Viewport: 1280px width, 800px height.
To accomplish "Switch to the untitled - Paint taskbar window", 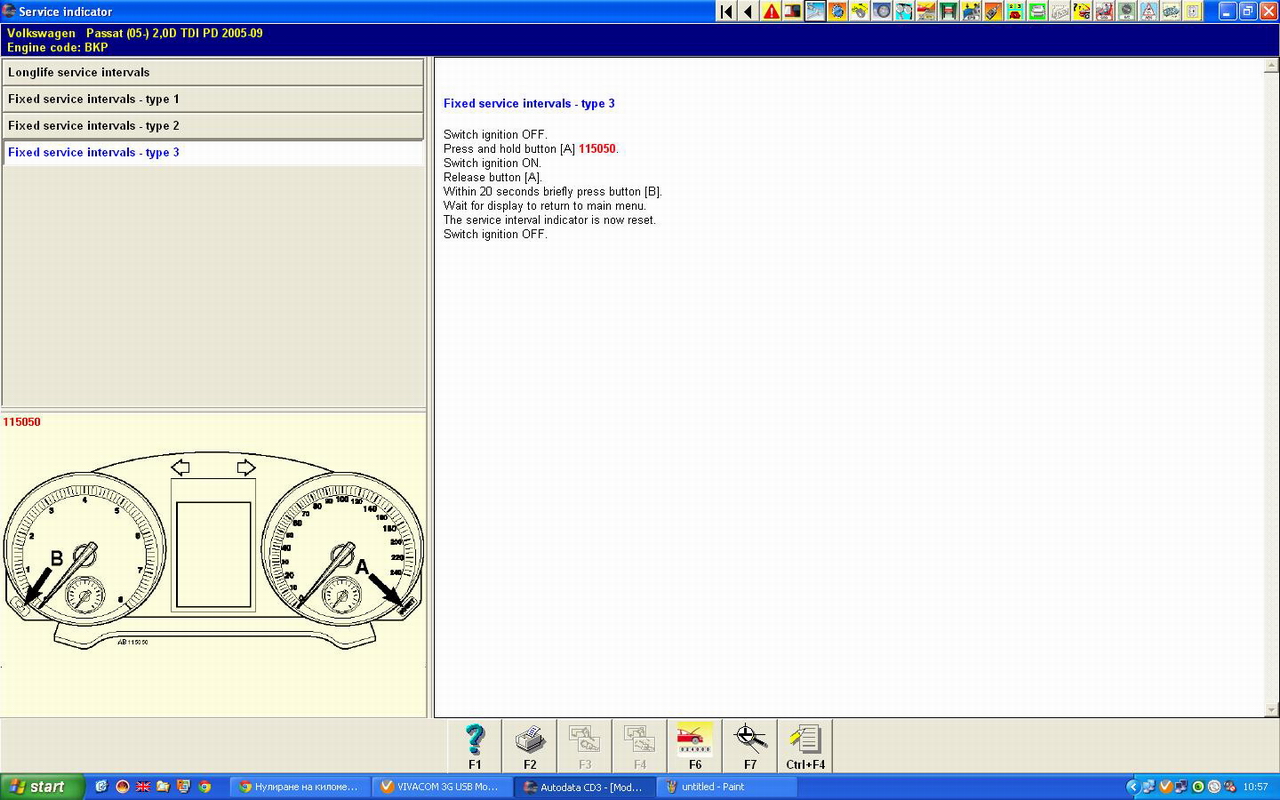I will point(726,787).
